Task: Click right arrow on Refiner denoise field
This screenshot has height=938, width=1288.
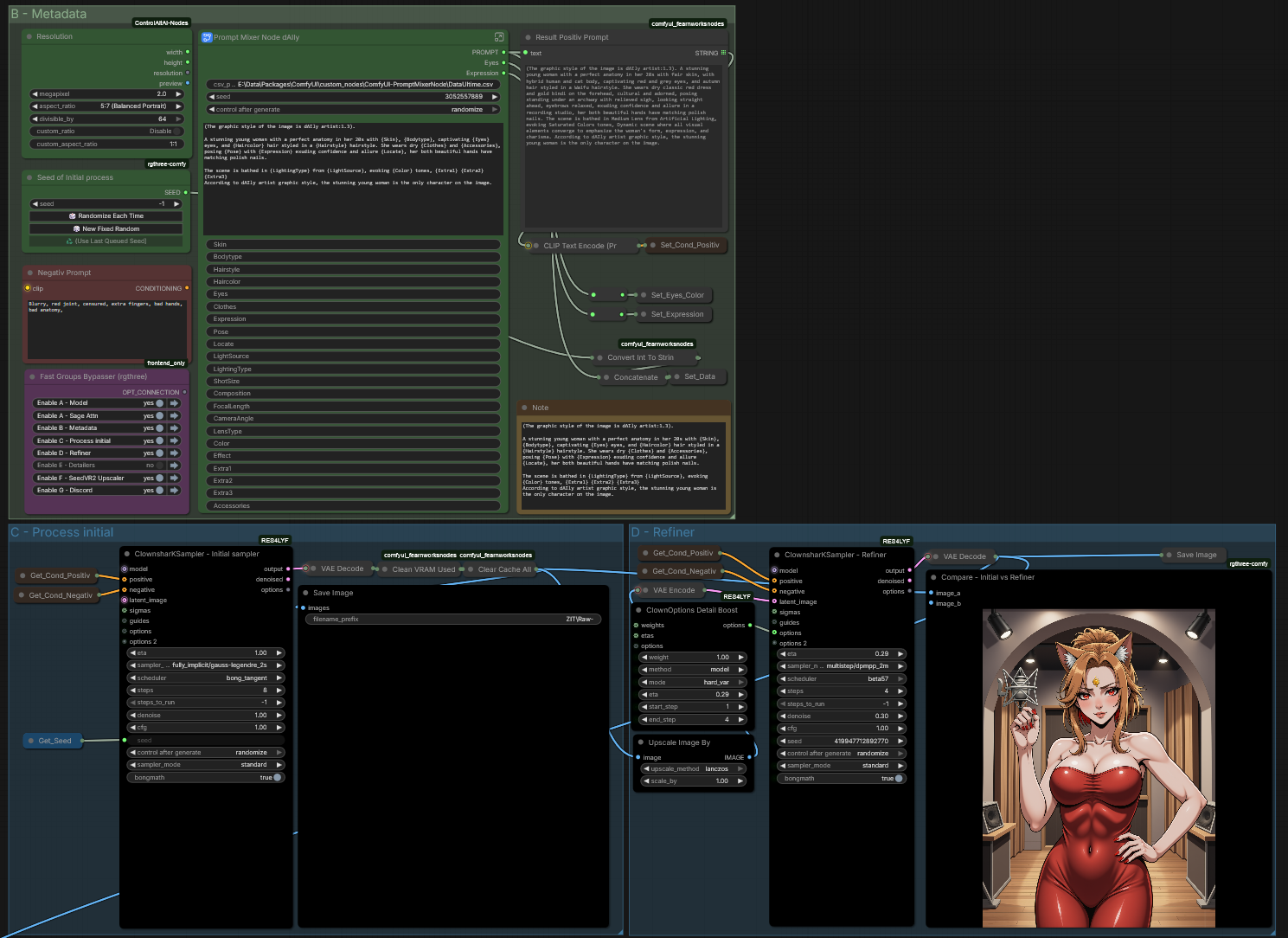Action: [x=900, y=716]
